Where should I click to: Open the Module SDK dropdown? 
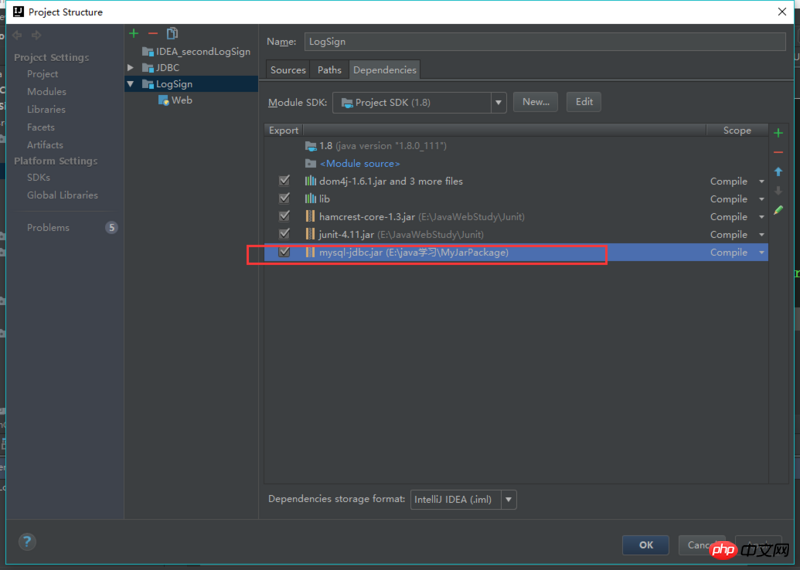498,103
